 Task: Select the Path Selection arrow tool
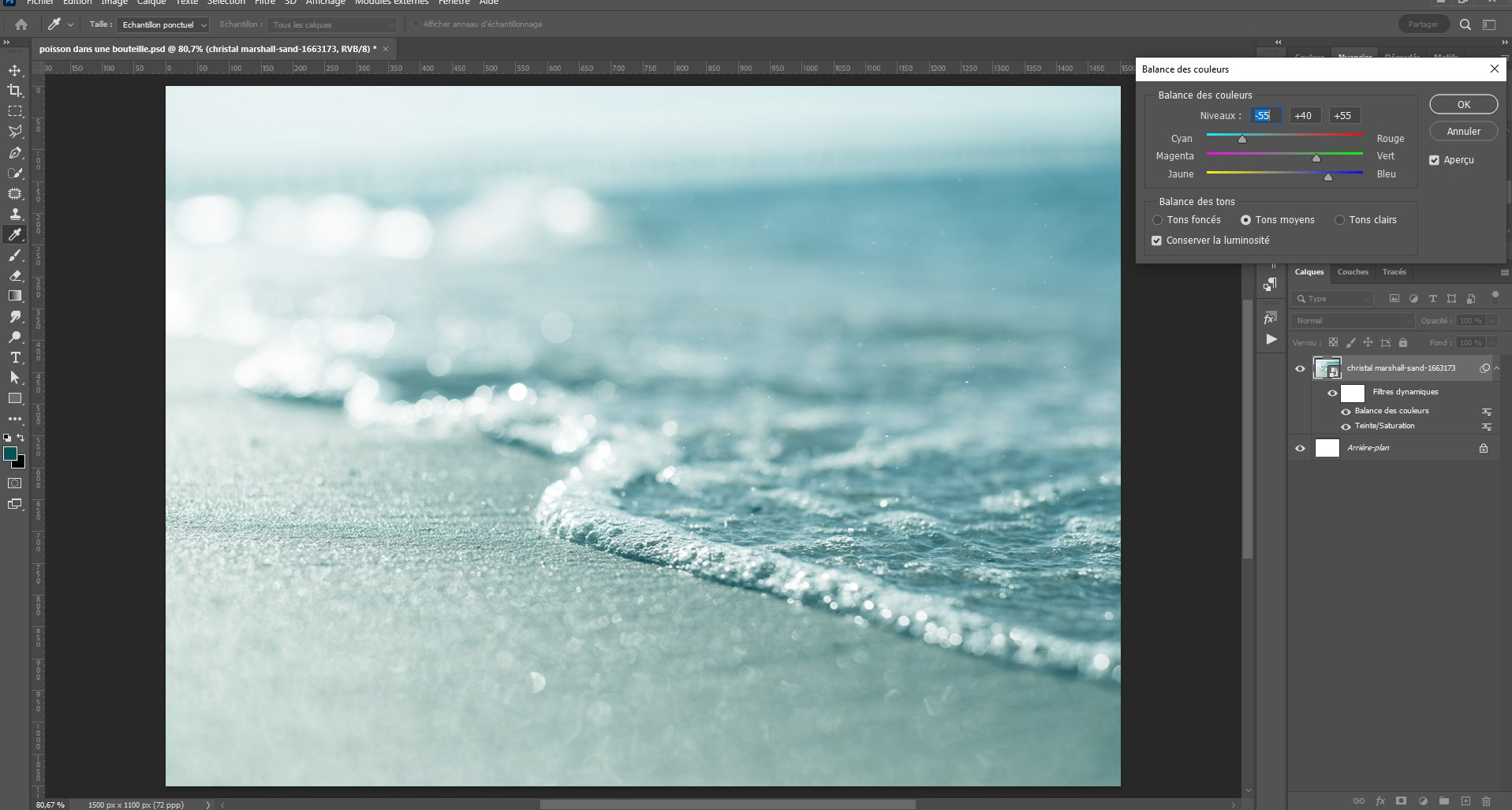15,378
